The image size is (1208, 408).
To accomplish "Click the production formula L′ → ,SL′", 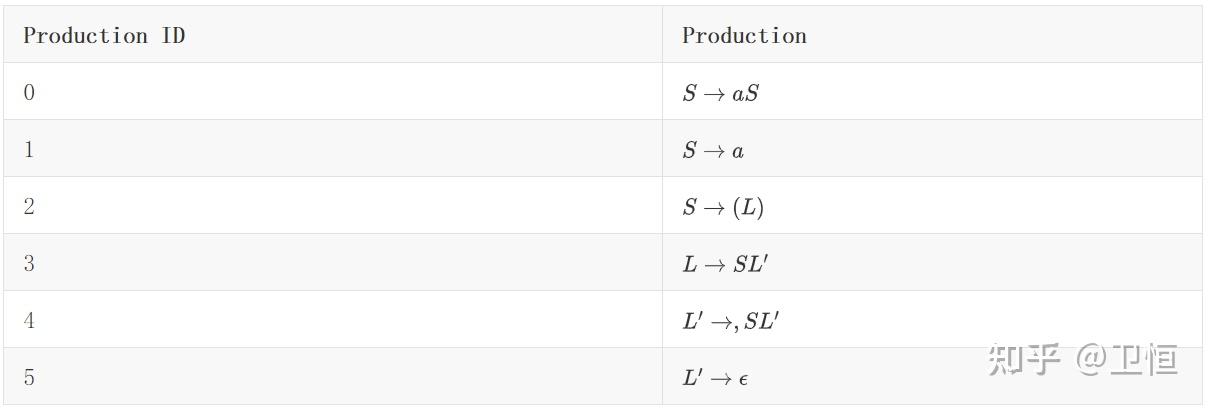I will (x=731, y=322).
